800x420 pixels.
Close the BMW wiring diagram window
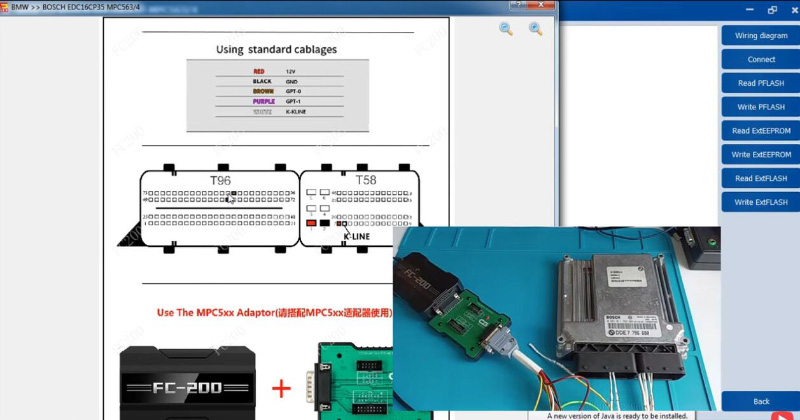pyautogui.click(x=541, y=5)
